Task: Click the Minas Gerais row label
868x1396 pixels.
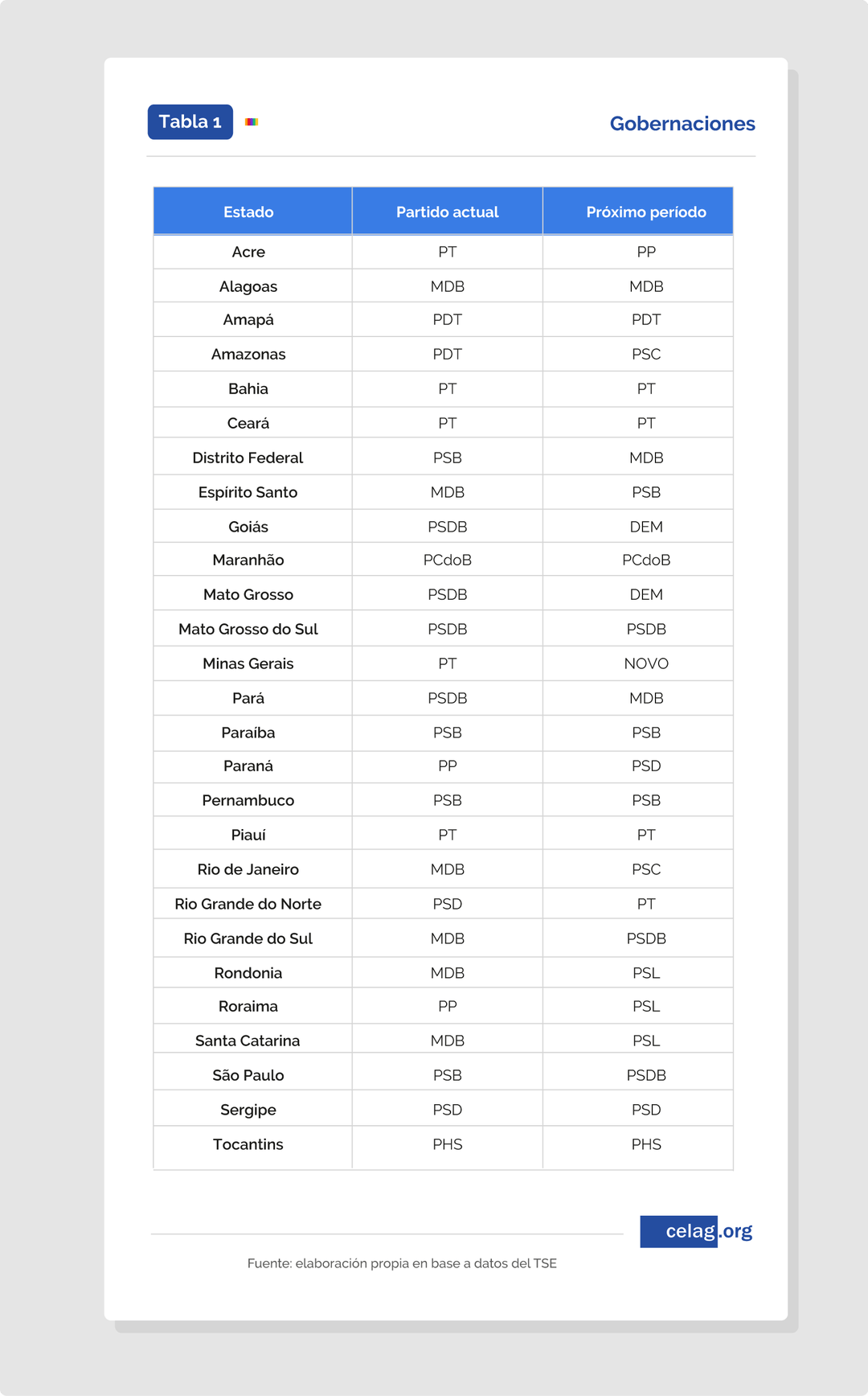Action: tap(248, 664)
